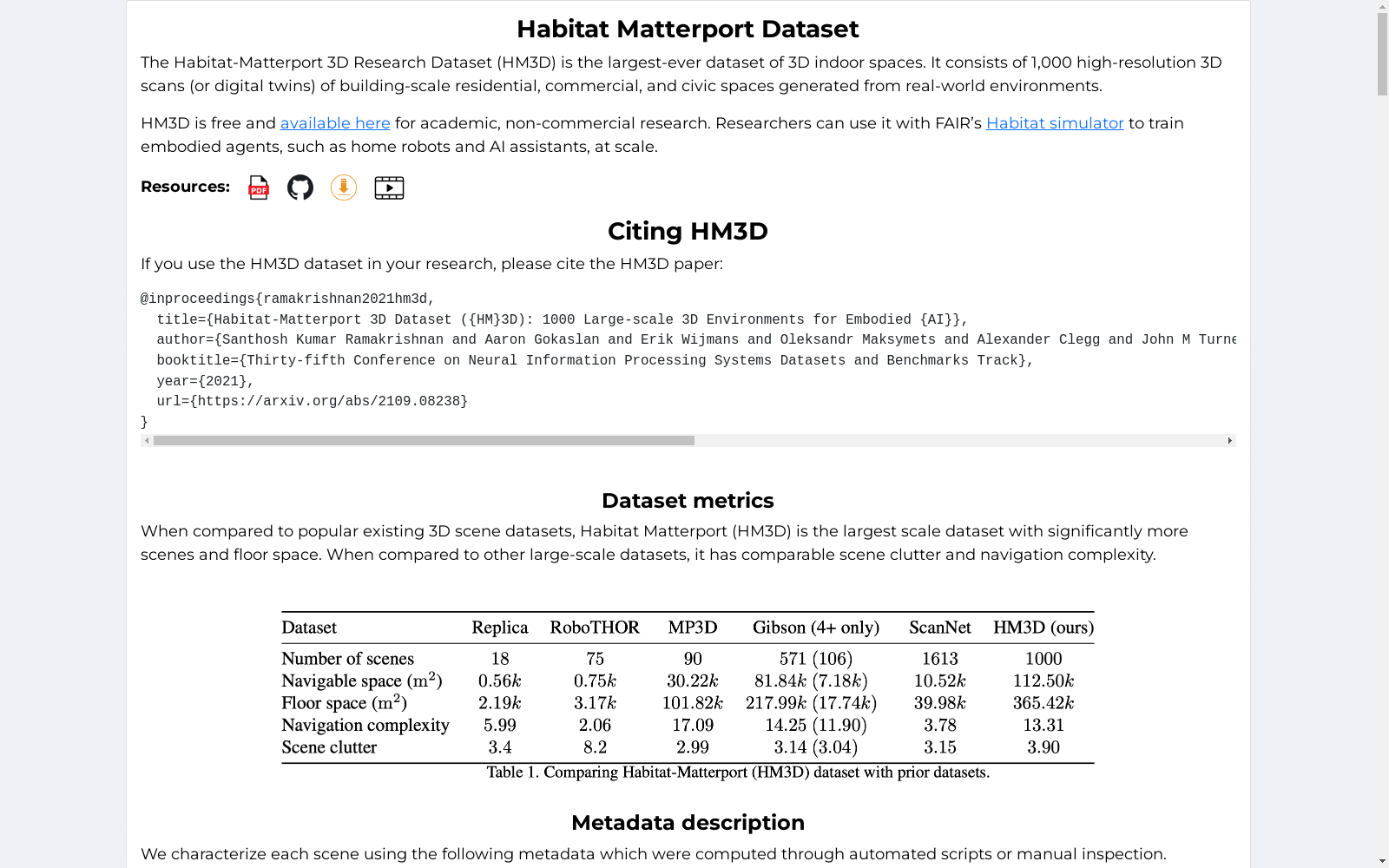This screenshot has width=1389, height=868.
Task: Click the "MP3D" column header
Action: coord(693,628)
